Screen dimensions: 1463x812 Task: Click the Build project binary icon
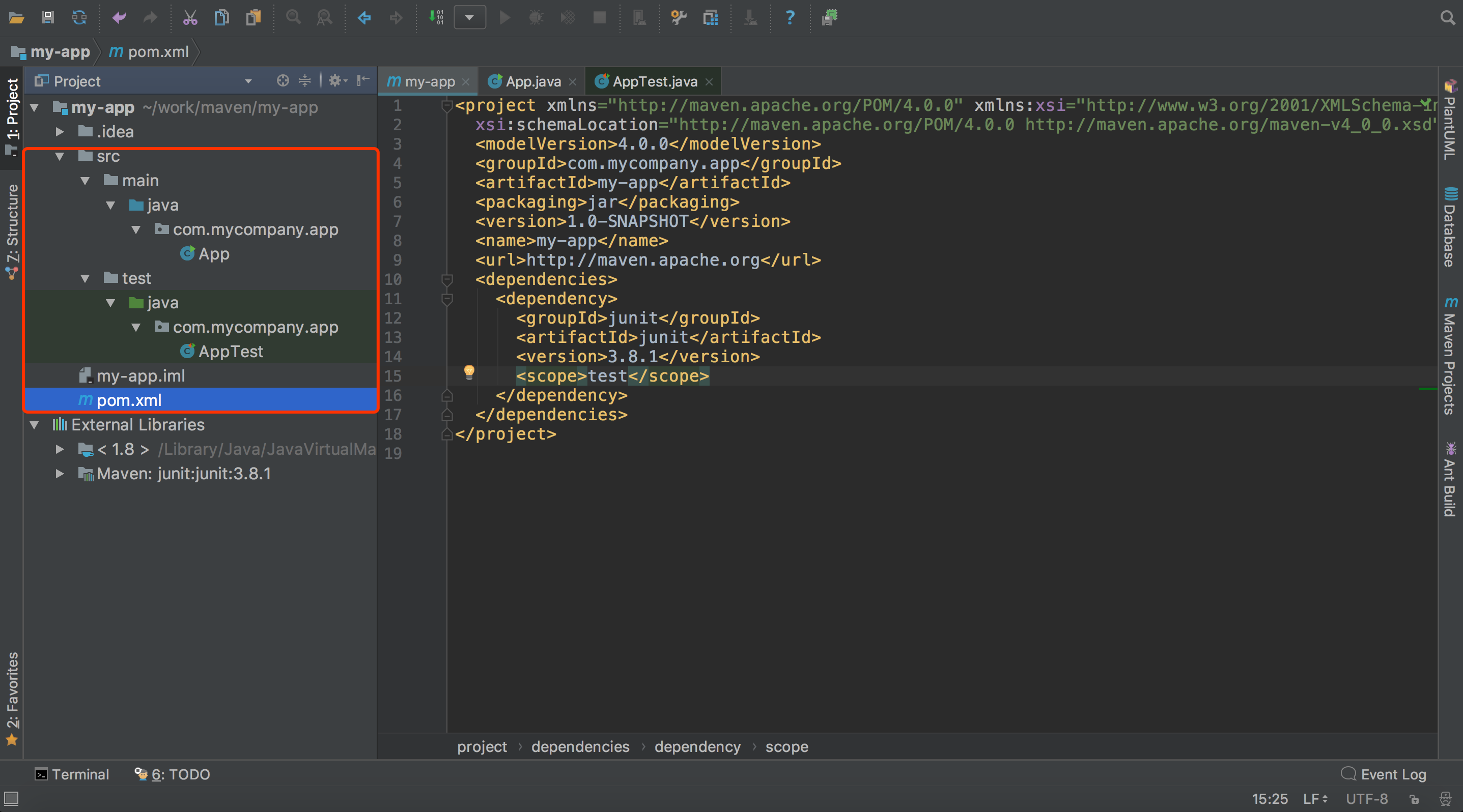(436, 18)
